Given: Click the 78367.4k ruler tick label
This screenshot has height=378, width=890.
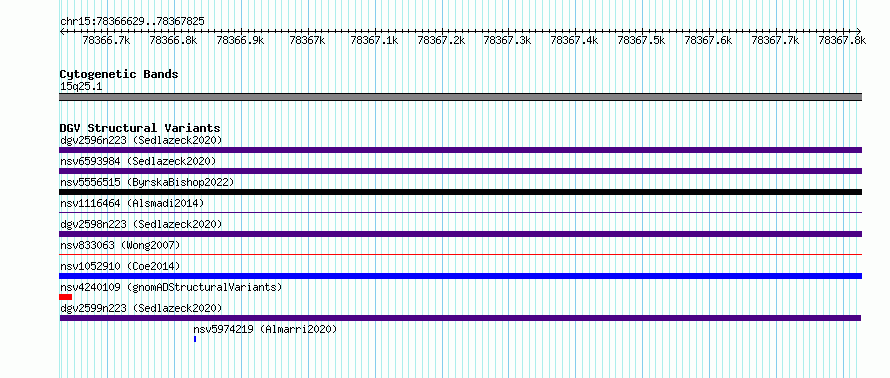Looking at the screenshot, I should [574, 40].
